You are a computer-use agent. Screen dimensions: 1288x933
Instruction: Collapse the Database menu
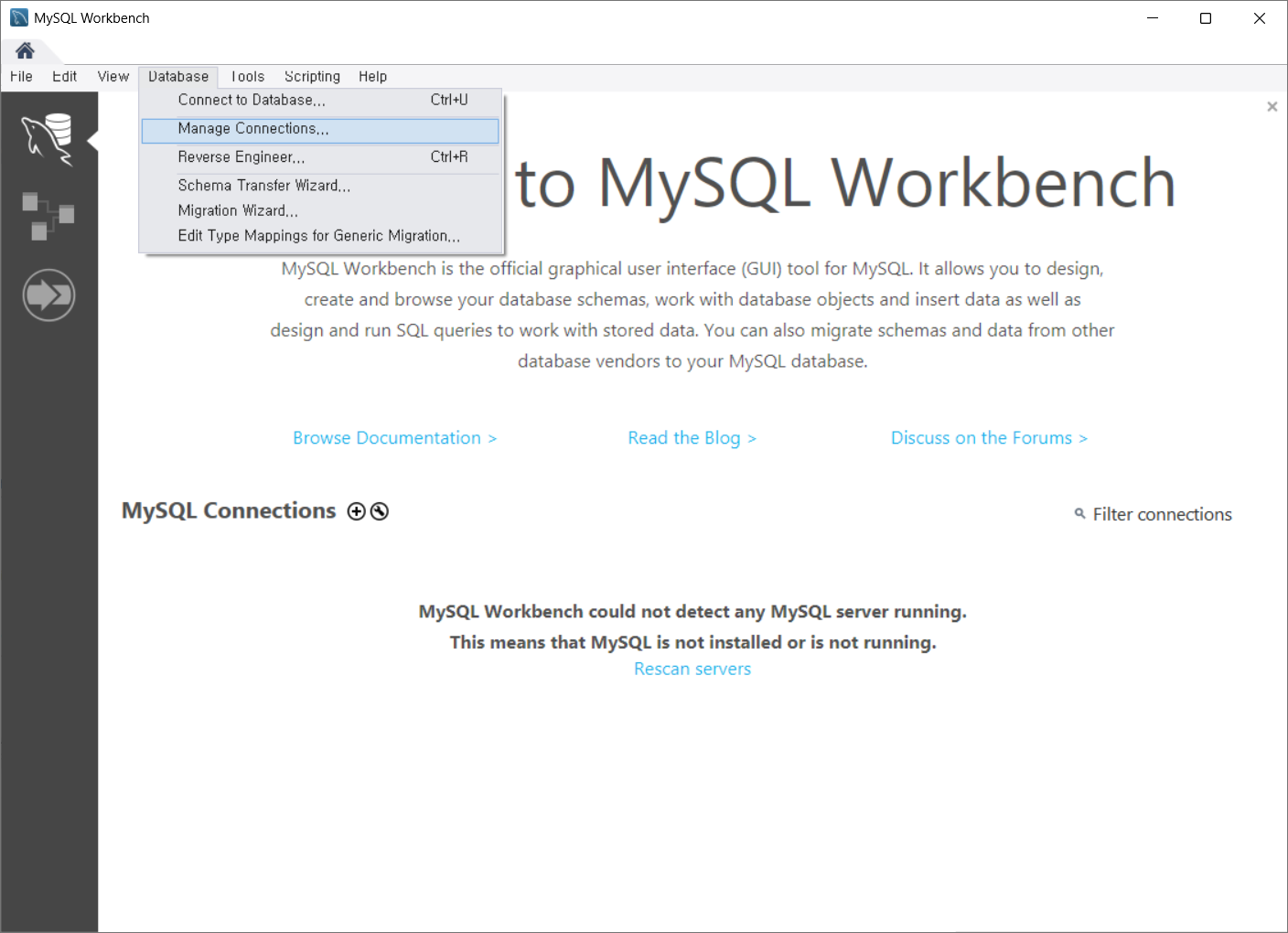pyautogui.click(x=178, y=77)
